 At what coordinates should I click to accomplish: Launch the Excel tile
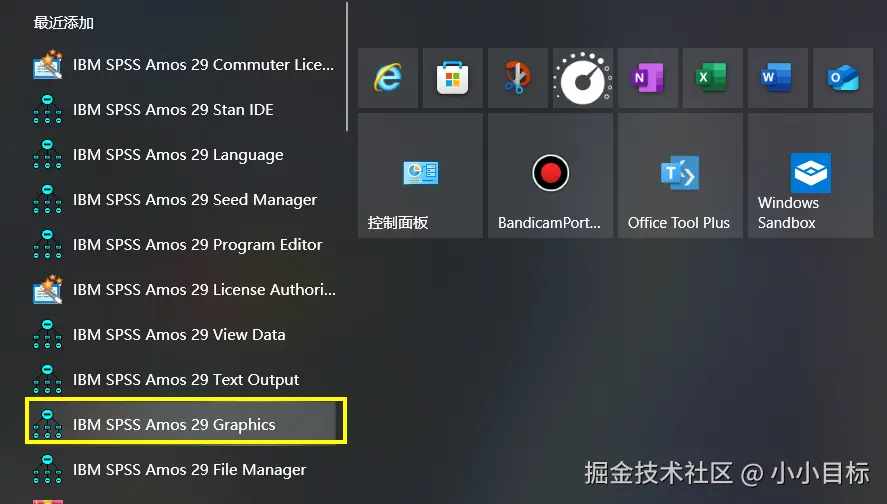point(713,78)
